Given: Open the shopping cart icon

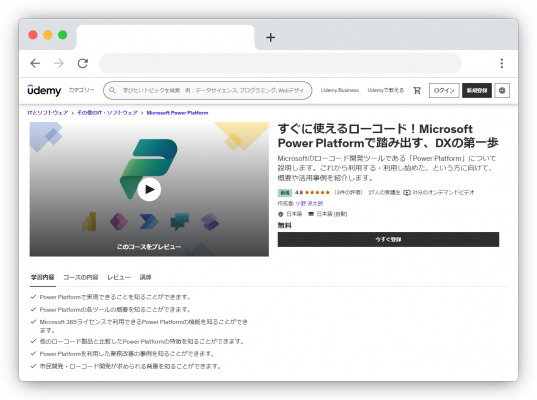Looking at the screenshot, I should pos(417,90).
